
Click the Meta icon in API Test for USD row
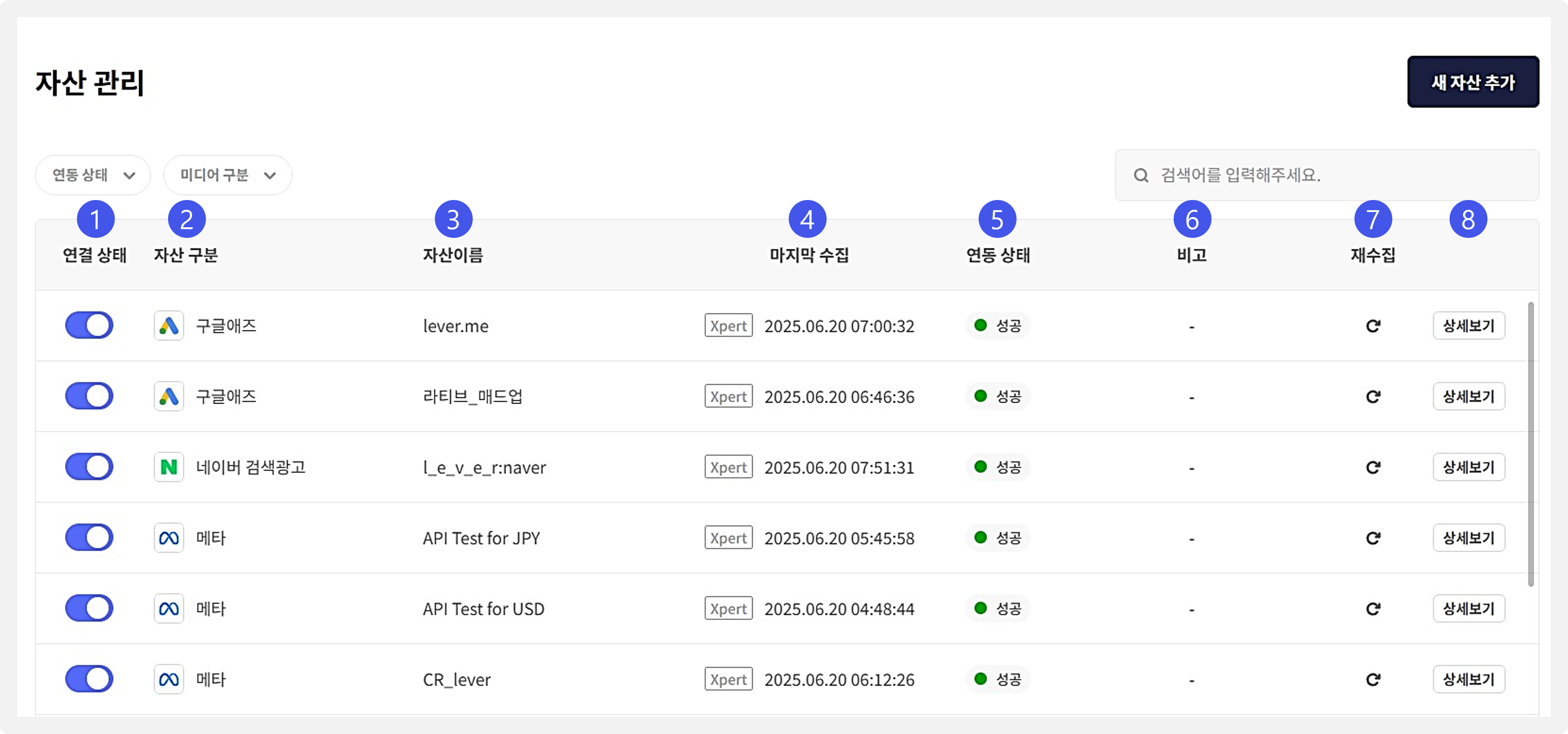click(169, 609)
